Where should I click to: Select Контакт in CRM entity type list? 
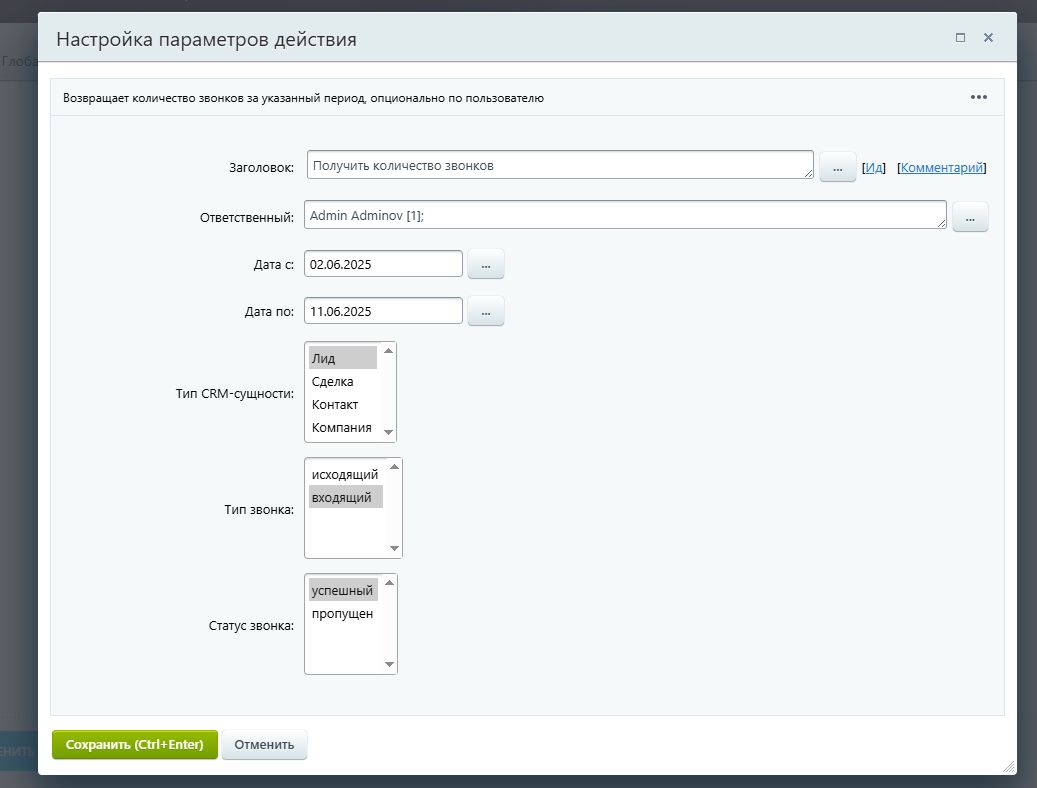[x=335, y=405]
